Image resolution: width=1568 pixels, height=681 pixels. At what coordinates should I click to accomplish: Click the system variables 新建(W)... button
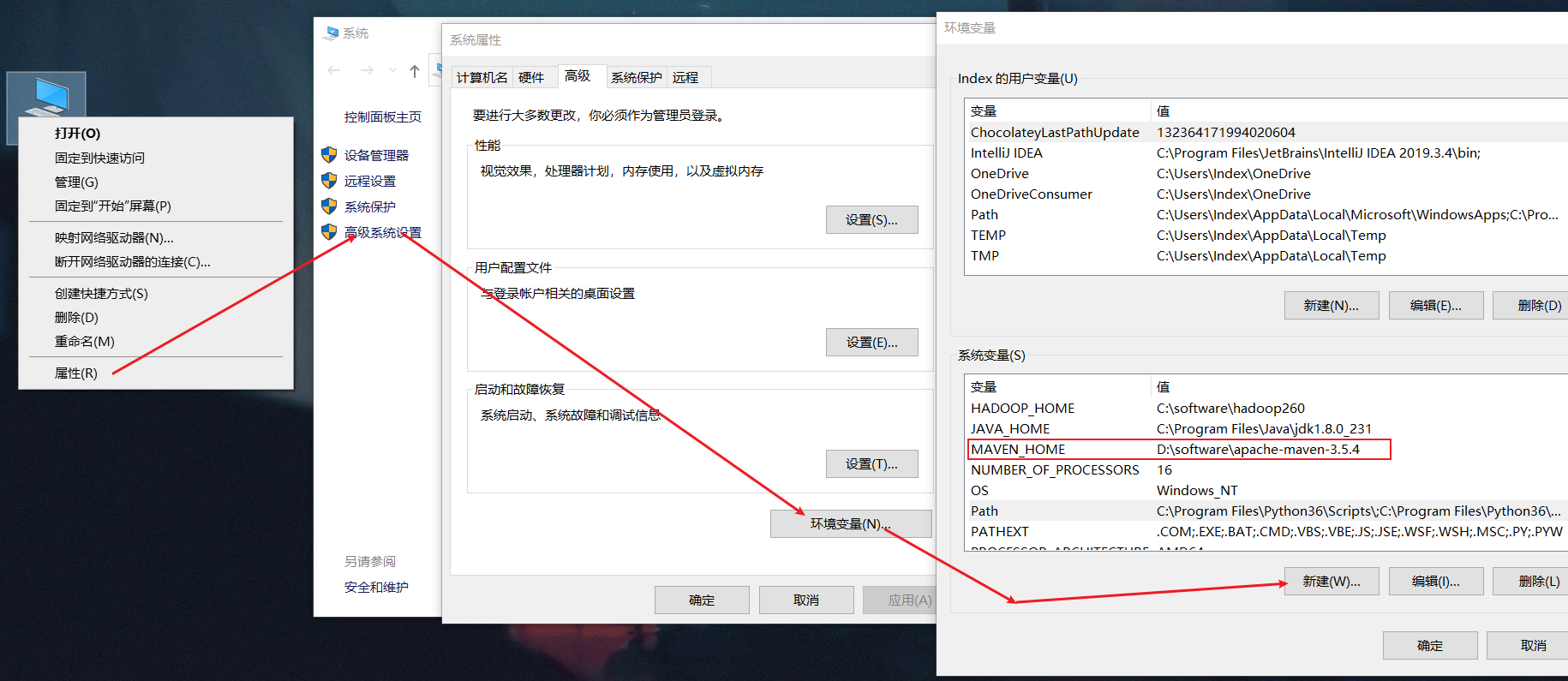tap(1332, 582)
